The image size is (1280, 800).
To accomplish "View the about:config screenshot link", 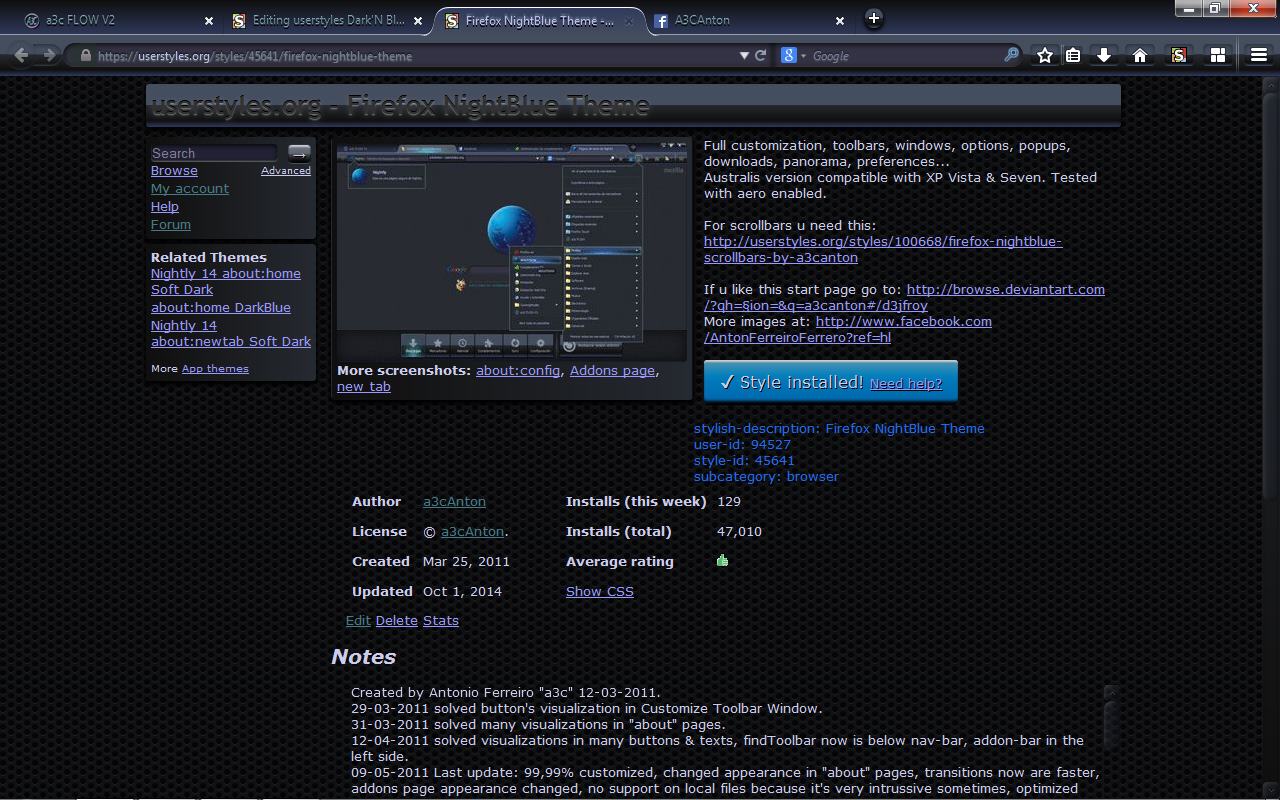I will pos(518,371).
